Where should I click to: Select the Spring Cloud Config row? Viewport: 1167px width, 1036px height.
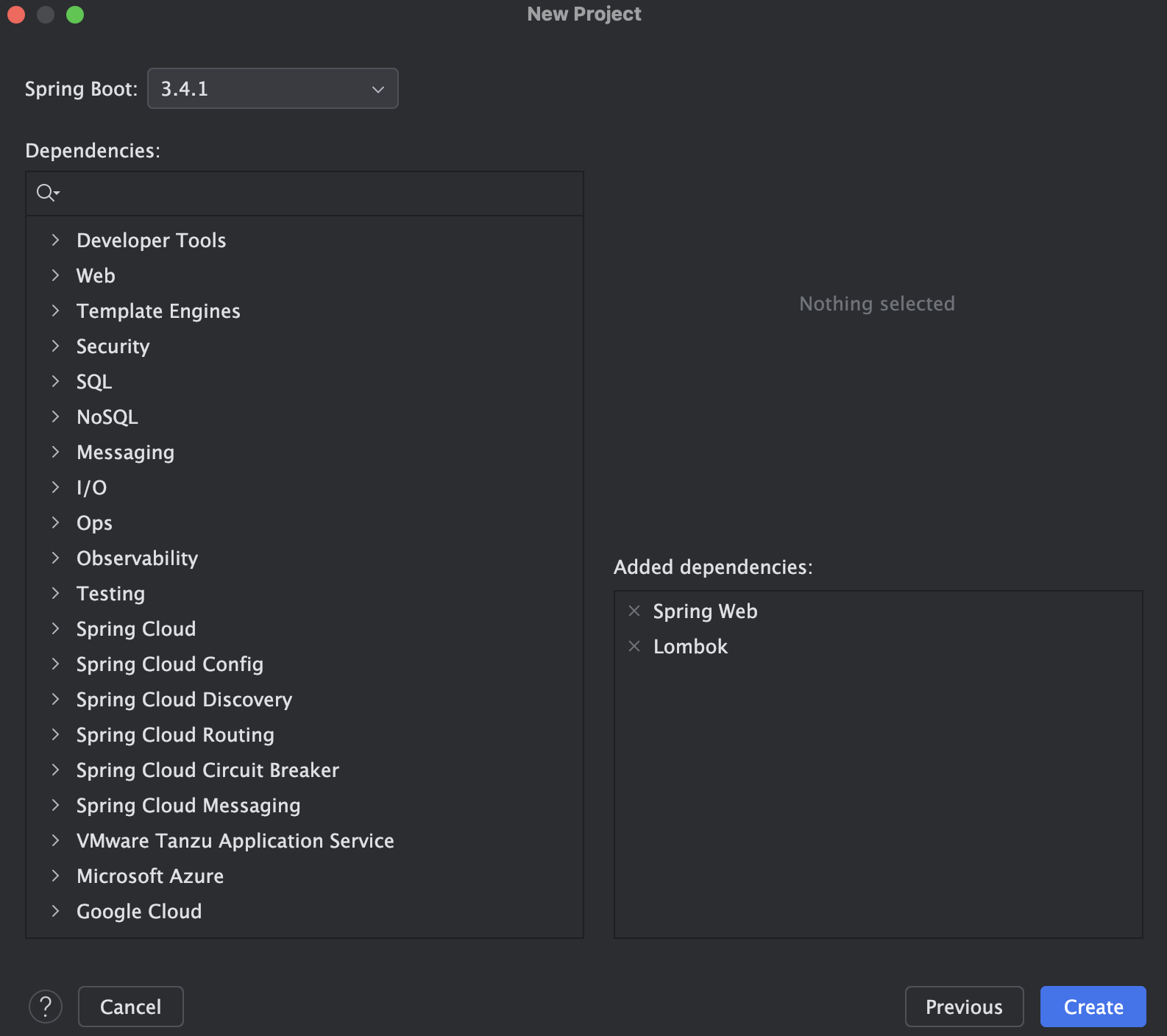(x=305, y=664)
